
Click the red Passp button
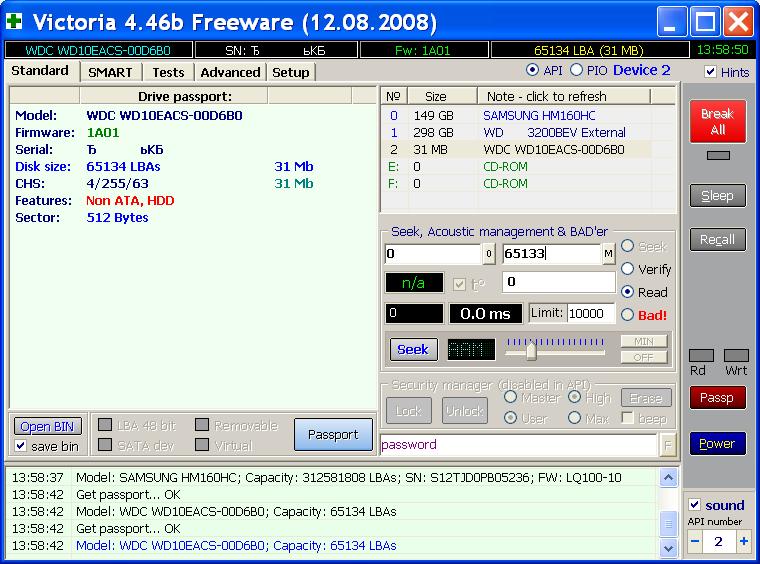(717, 398)
